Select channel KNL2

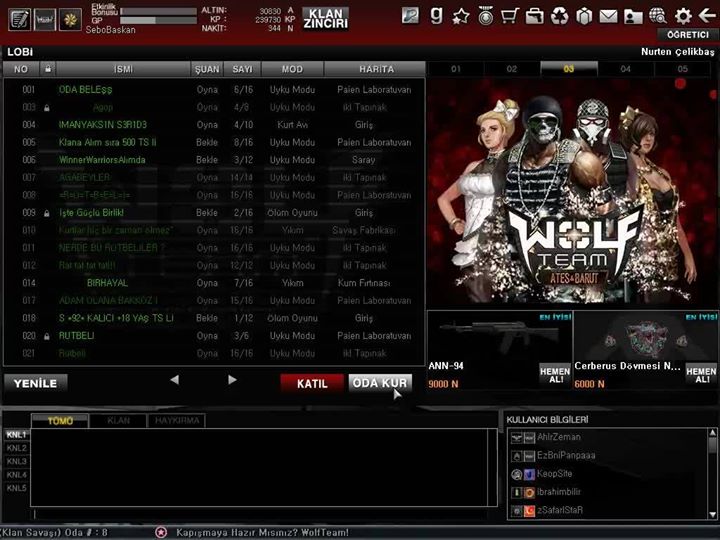(17, 448)
